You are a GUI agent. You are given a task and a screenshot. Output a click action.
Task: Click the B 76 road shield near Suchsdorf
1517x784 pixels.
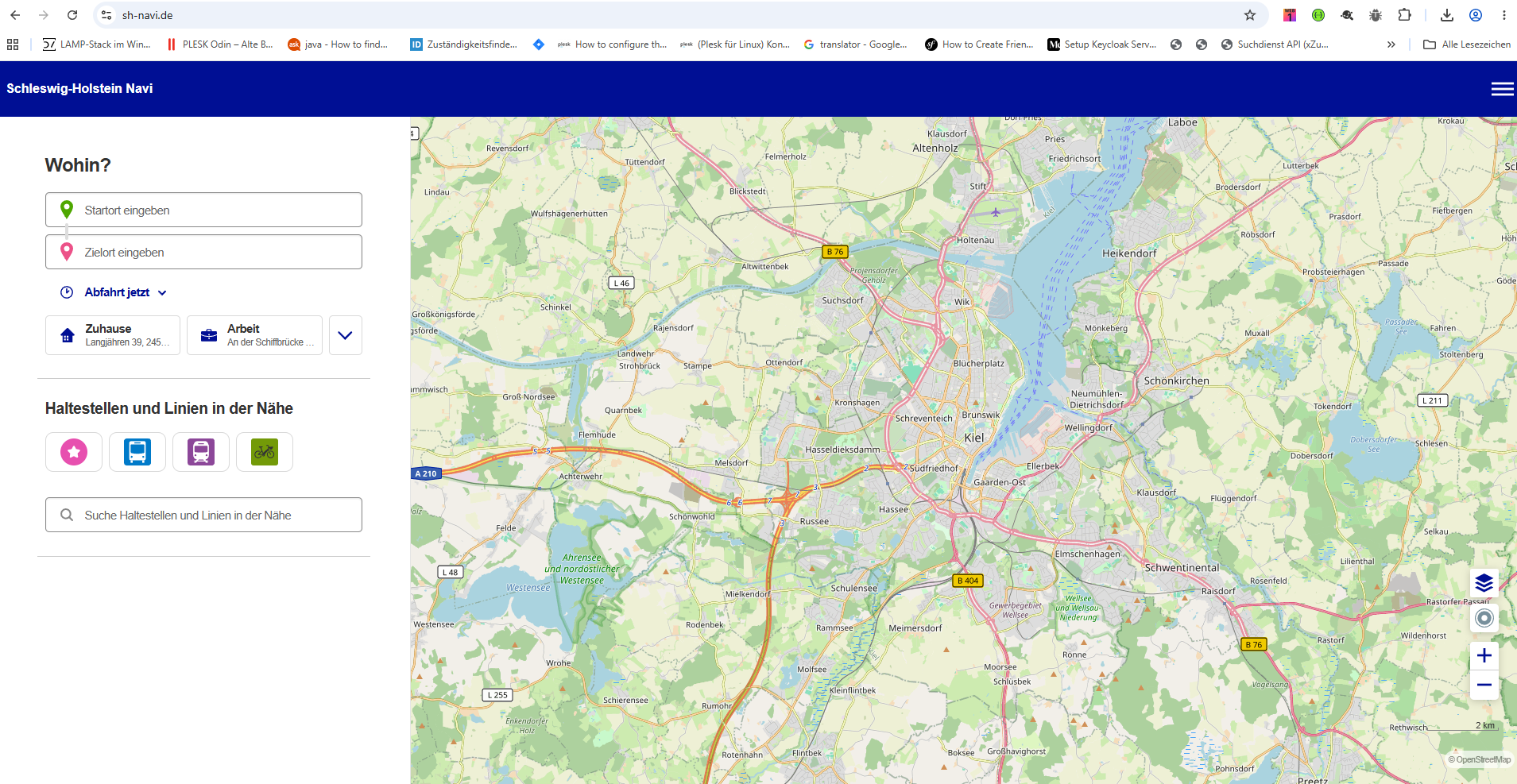tap(834, 252)
